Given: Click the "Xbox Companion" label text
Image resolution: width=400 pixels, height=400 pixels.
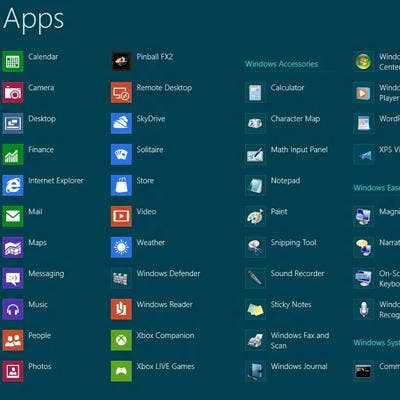Looking at the screenshot, I should pos(165,336).
